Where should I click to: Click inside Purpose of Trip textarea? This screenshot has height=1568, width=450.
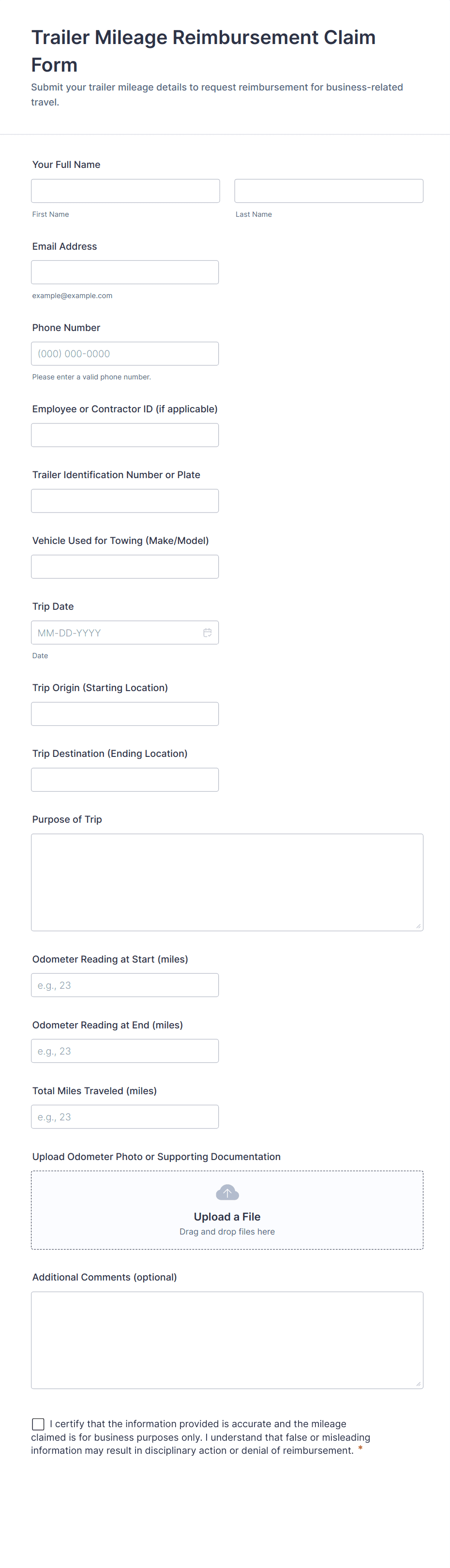227,882
